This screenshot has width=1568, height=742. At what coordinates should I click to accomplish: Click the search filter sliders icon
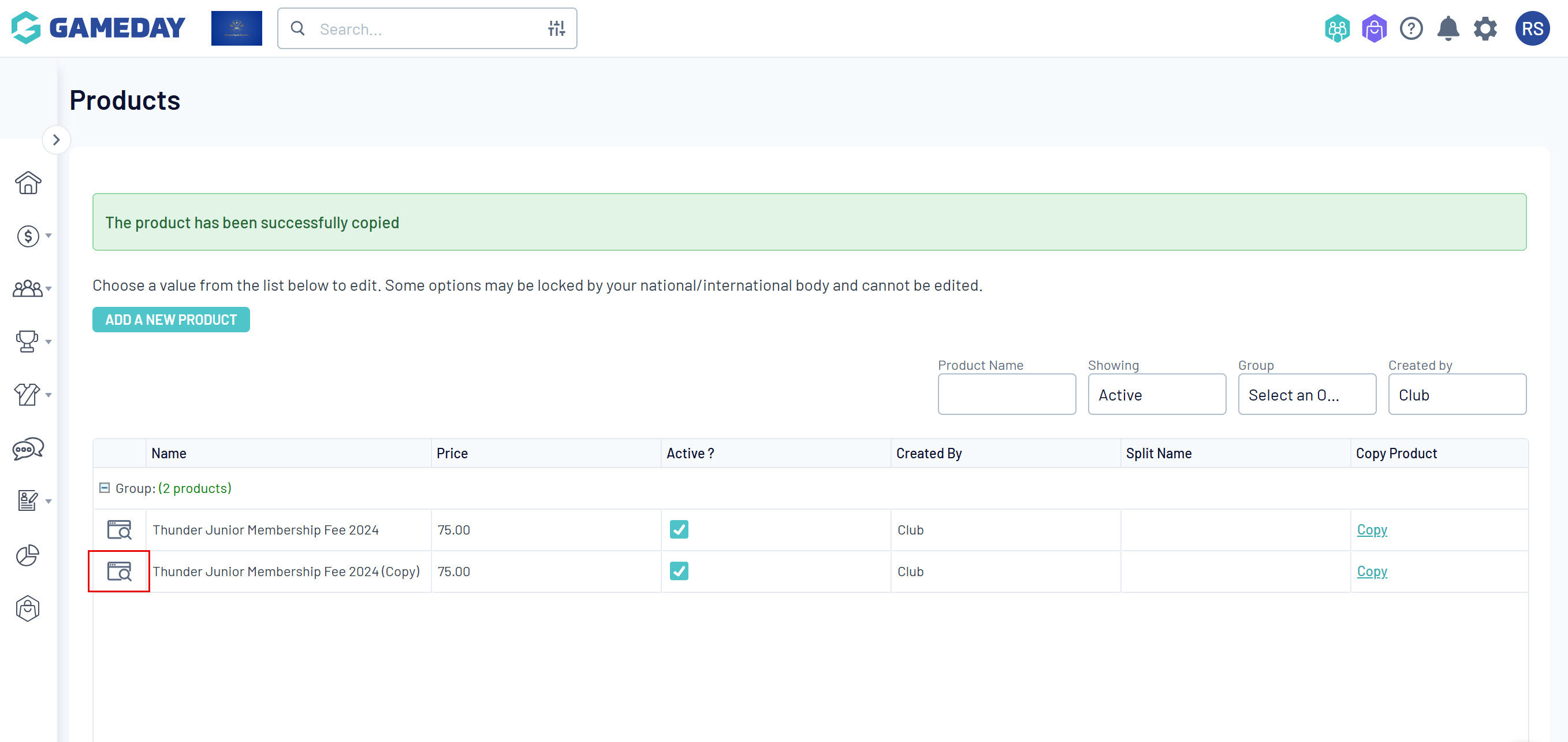coord(556,29)
